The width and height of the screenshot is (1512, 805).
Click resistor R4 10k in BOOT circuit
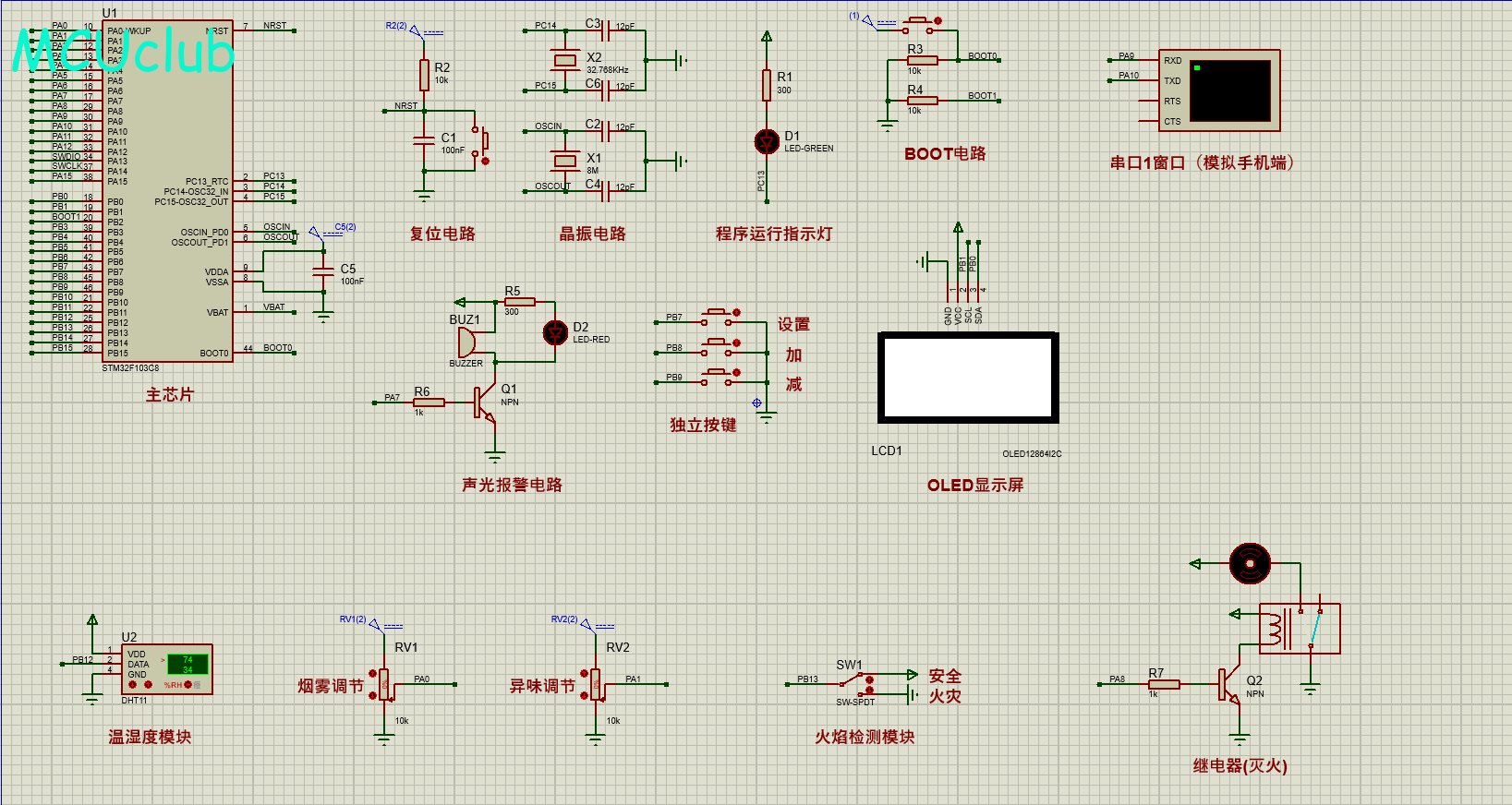point(922,100)
